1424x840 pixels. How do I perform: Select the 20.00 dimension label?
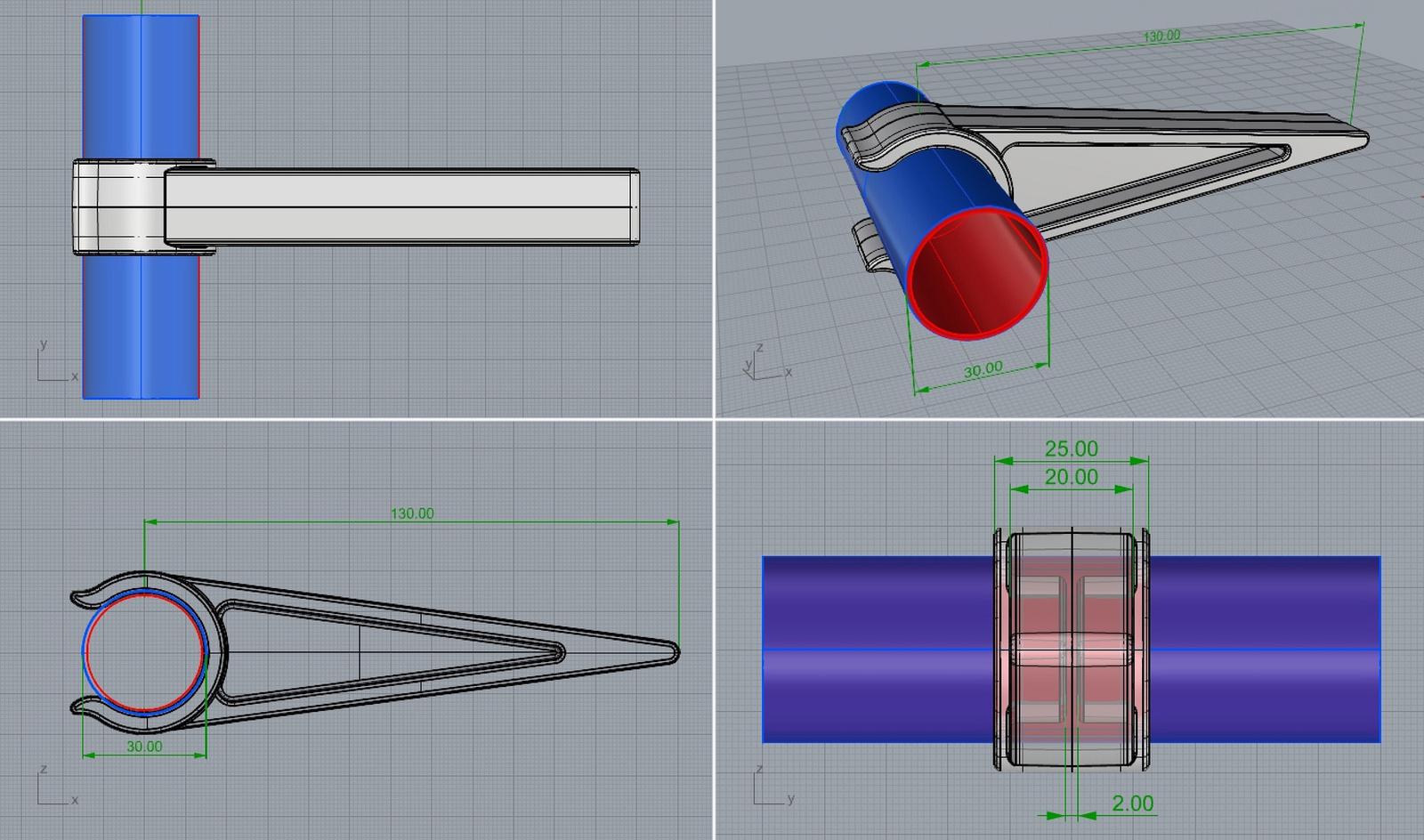click(x=1071, y=477)
